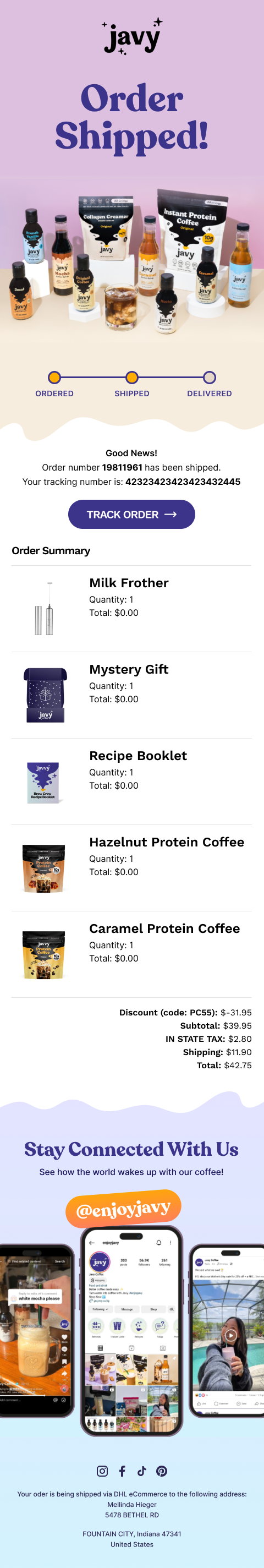Play the video on right phone mockup

point(230,1336)
